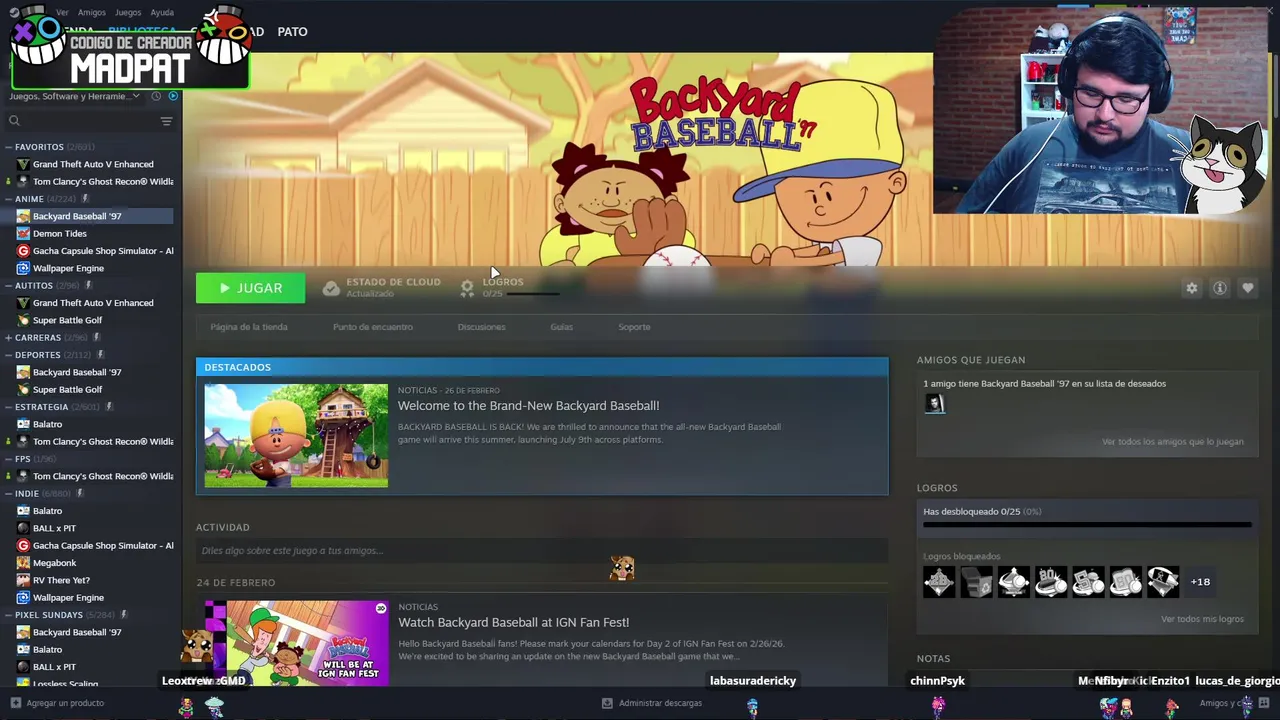
Task: Expand the CARRERAS category
Action: pos(9,337)
